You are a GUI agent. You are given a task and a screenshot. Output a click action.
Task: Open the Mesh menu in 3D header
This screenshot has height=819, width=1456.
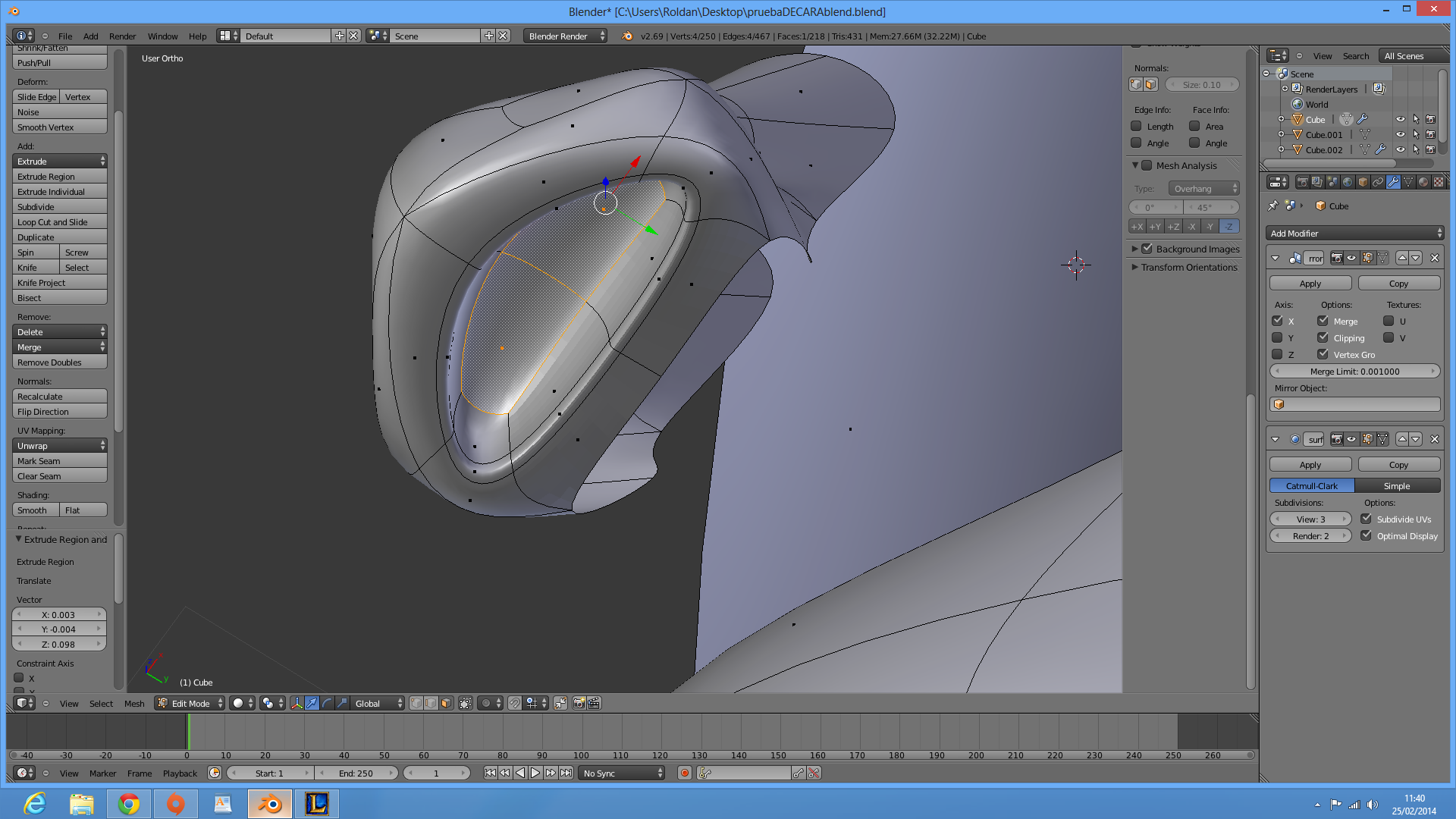pos(134,704)
